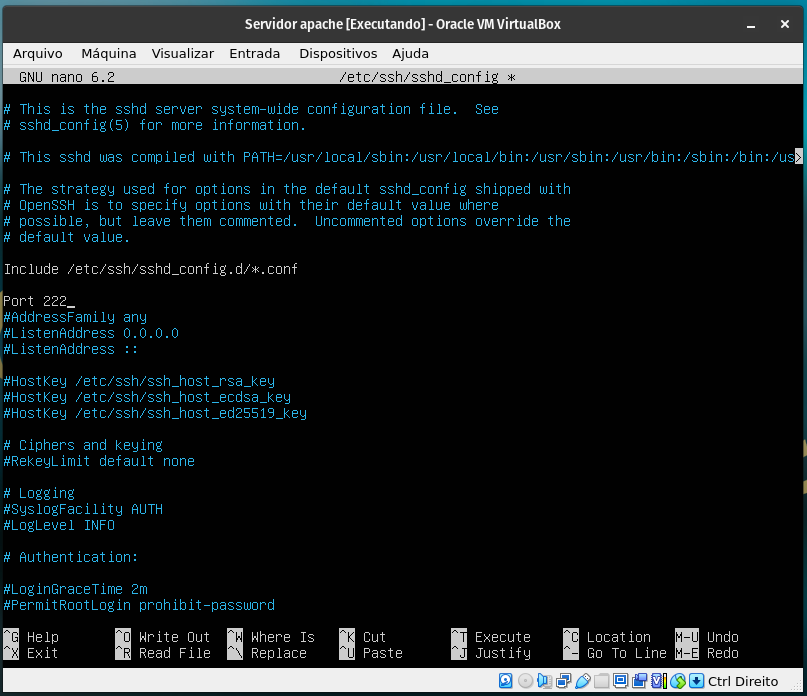Open the Ajuda menu

pyautogui.click(x=411, y=53)
